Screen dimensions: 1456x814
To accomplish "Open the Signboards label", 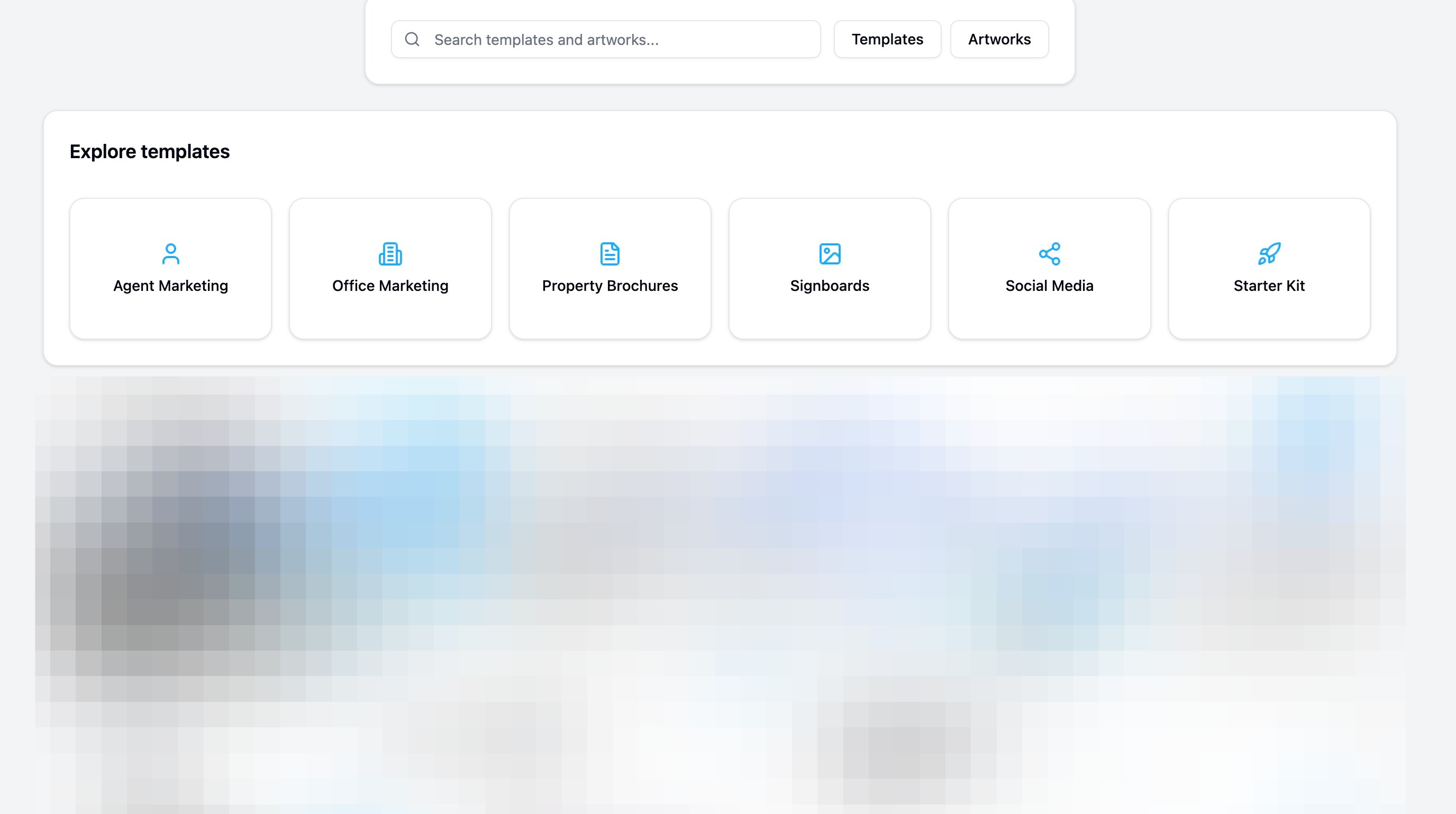I will pos(830,286).
